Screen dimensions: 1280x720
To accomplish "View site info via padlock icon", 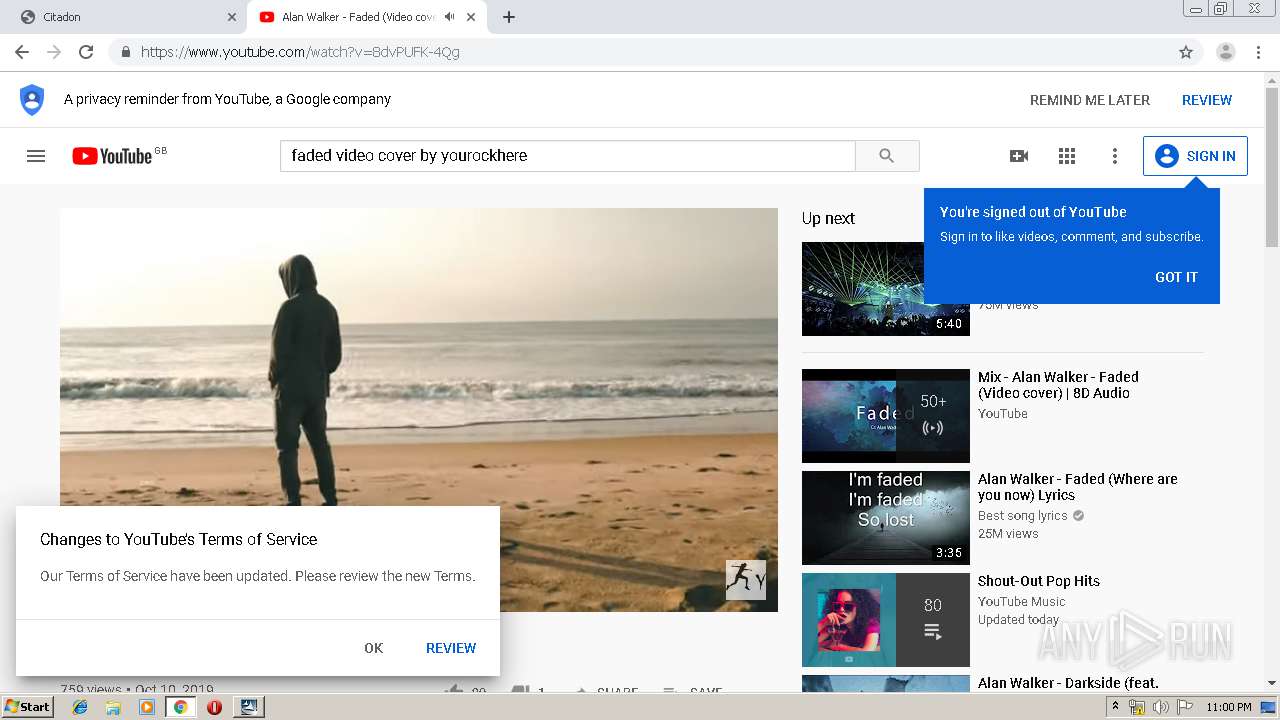I will [126, 52].
